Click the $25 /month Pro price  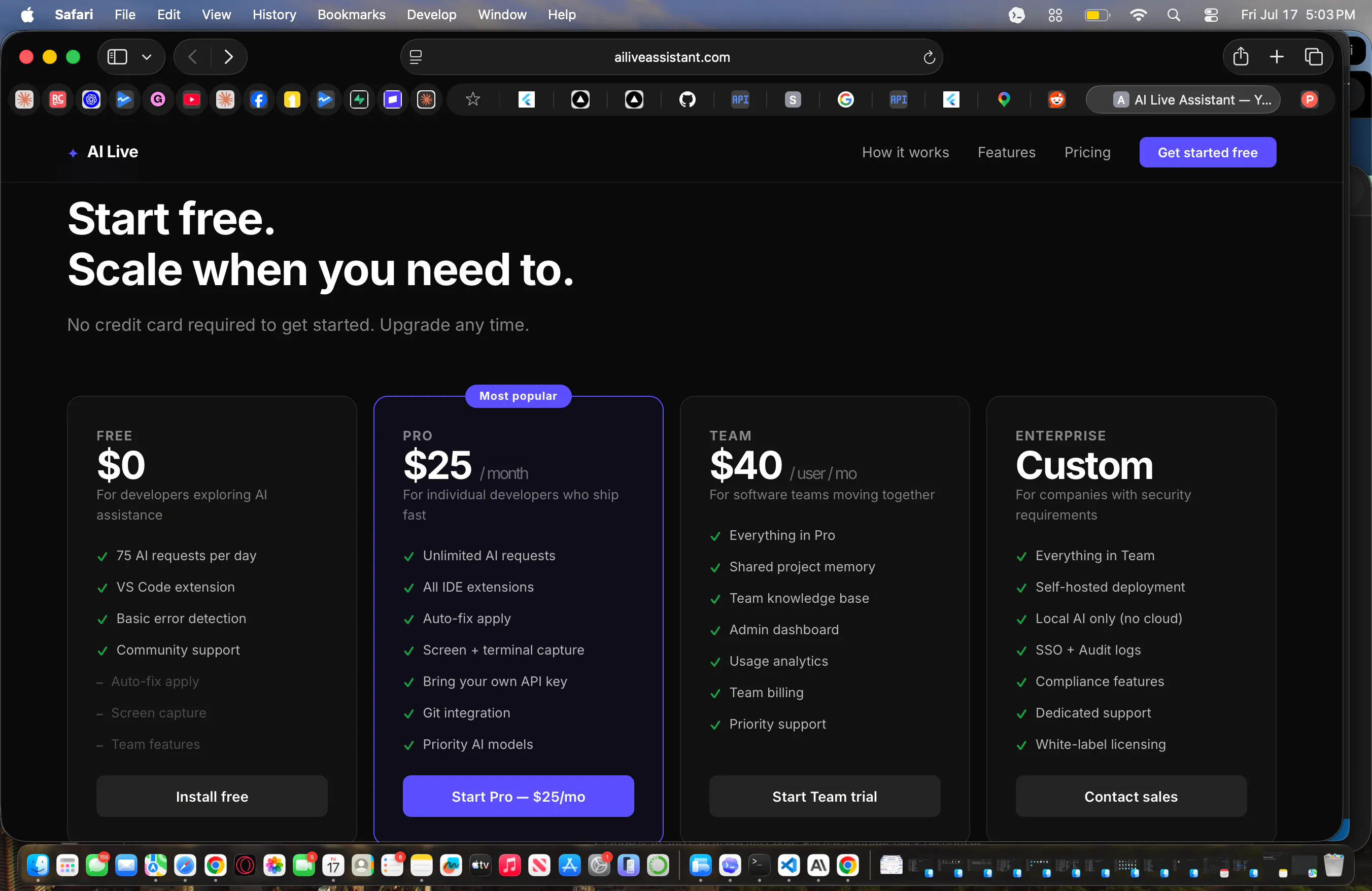click(465, 465)
